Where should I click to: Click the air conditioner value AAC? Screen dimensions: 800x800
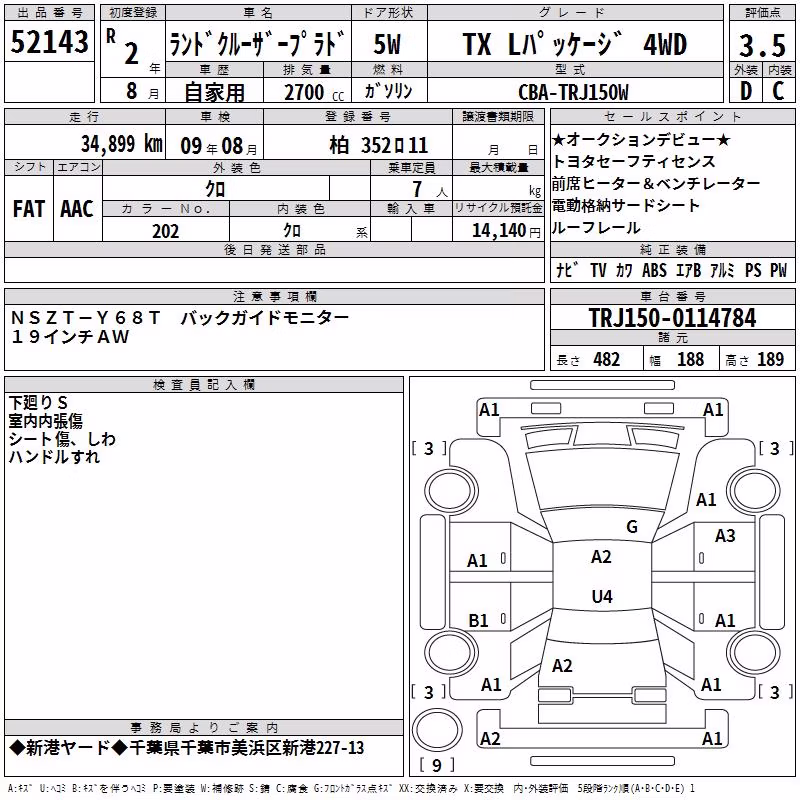click(x=77, y=209)
